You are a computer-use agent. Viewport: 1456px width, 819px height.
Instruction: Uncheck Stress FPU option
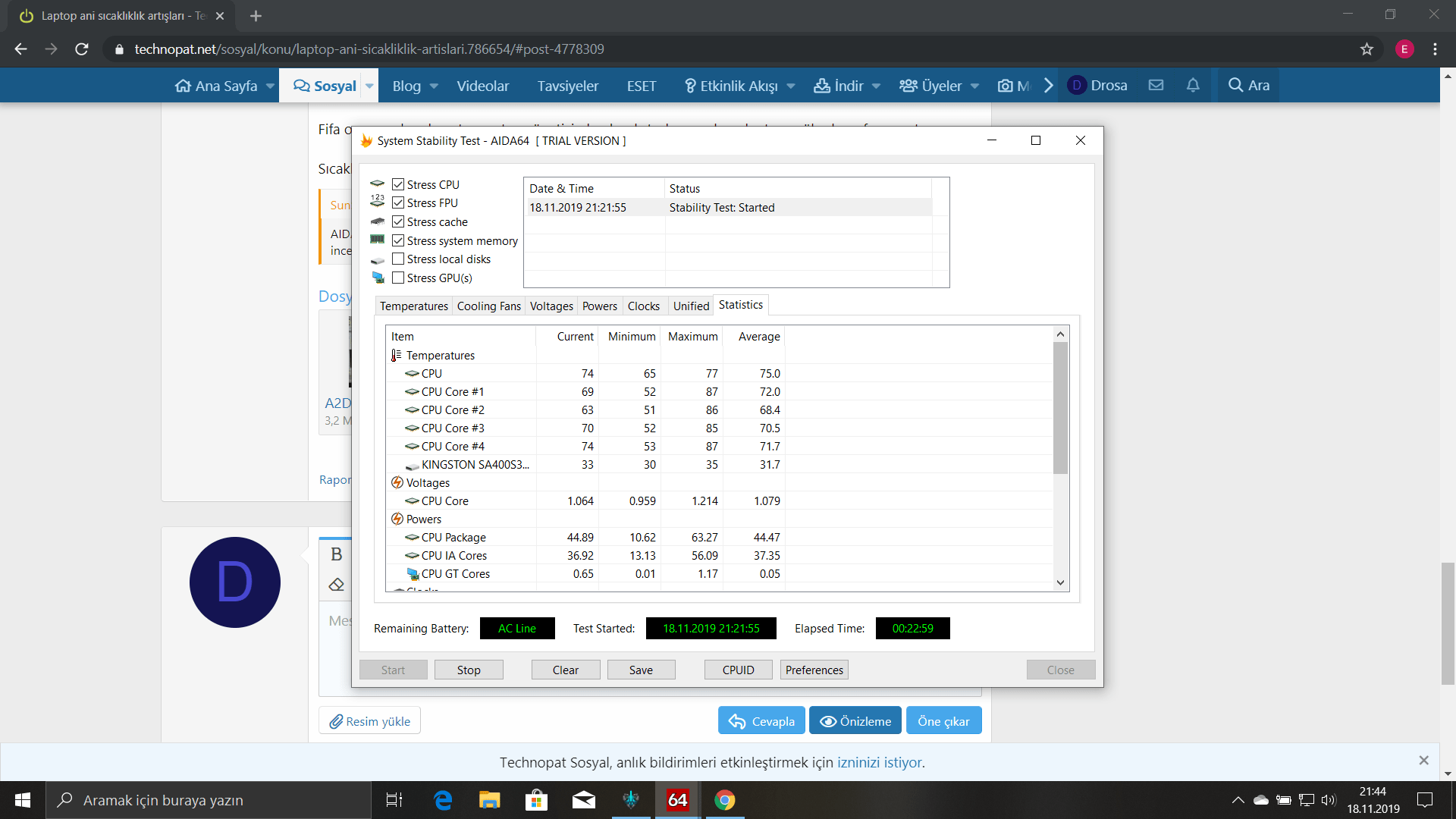tap(398, 203)
